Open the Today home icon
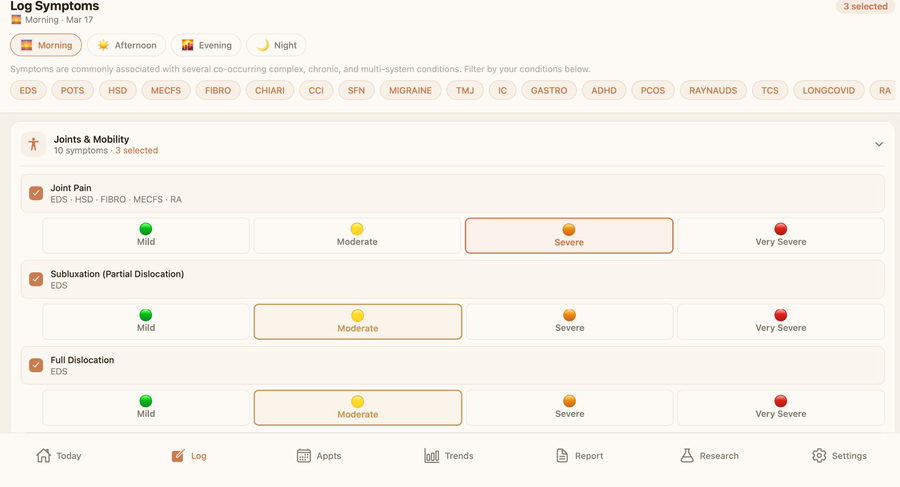This screenshot has width=900, height=487. [44, 455]
